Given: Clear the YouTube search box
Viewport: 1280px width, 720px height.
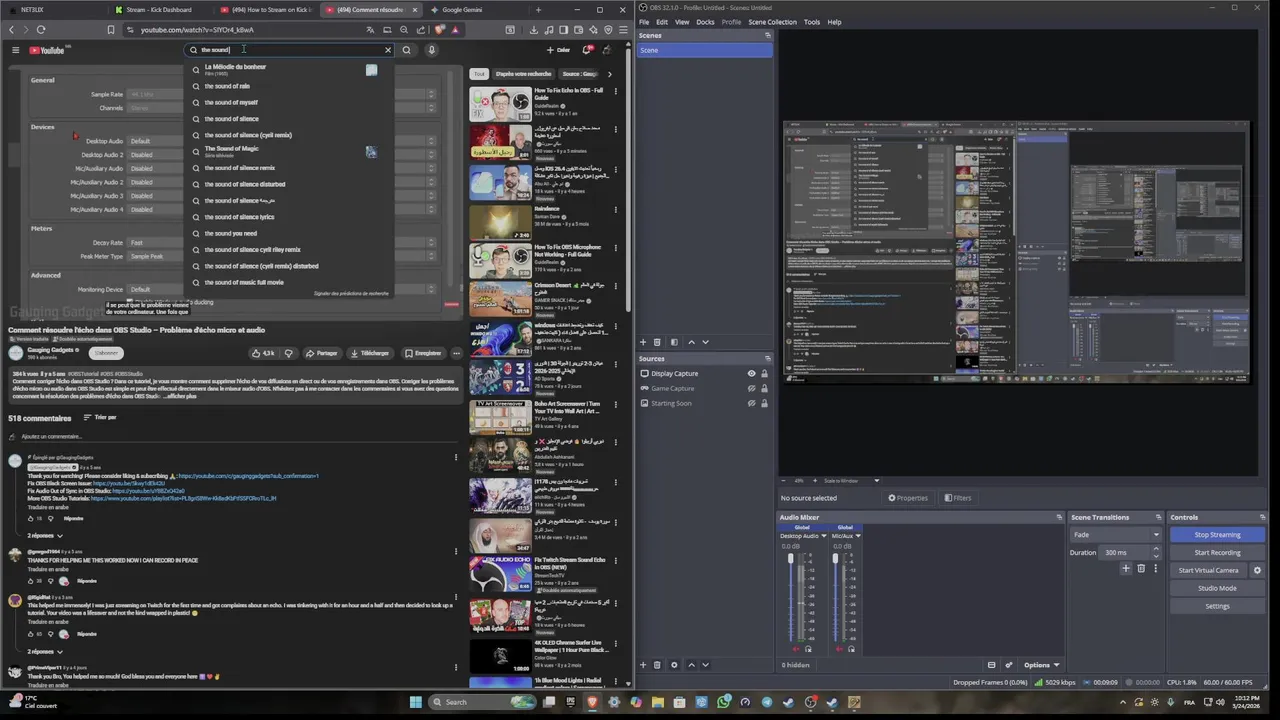Looking at the screenshot, I should pos(388,50).
